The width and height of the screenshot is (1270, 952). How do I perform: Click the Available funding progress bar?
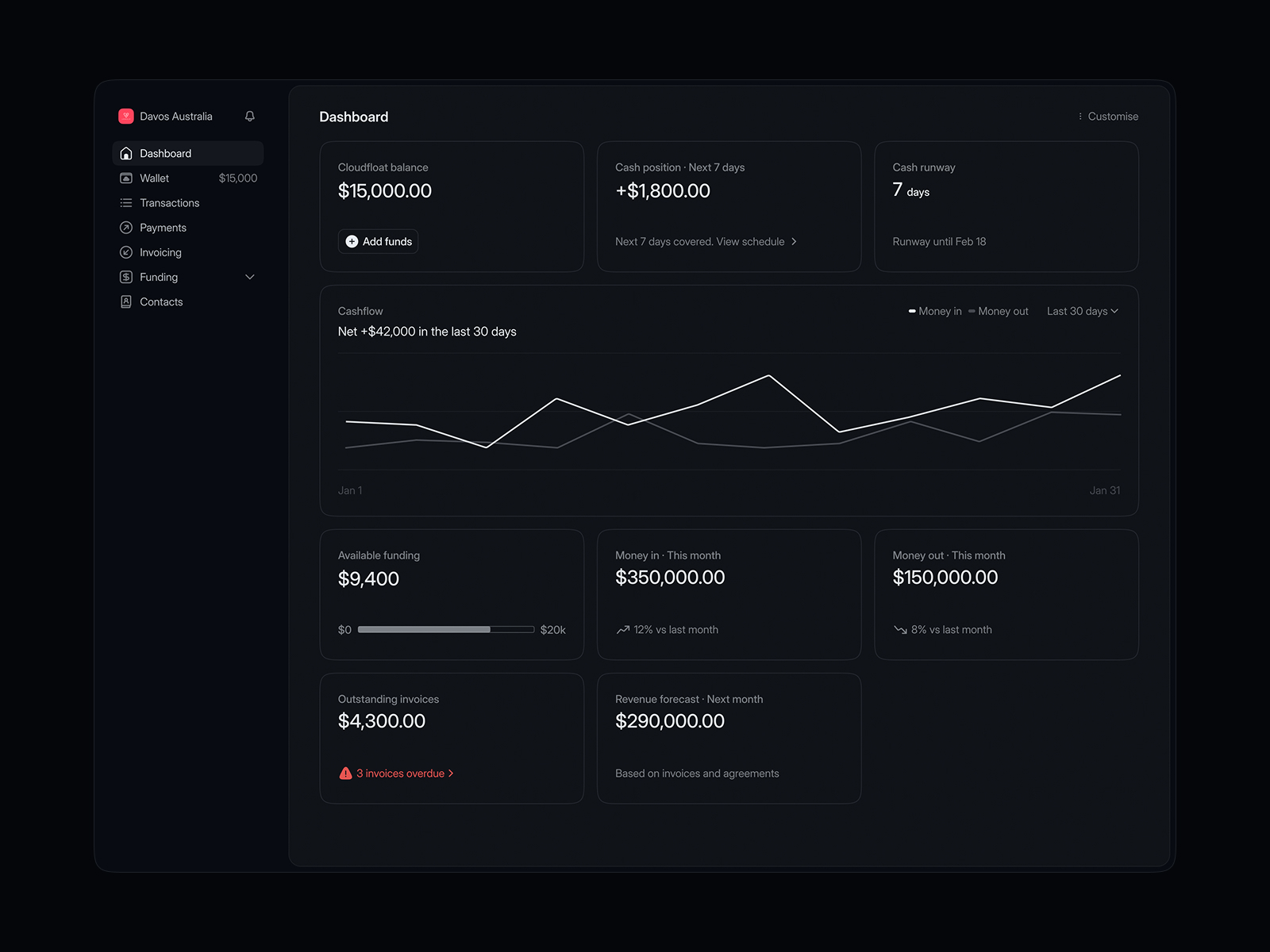click(x=445, y=630)
